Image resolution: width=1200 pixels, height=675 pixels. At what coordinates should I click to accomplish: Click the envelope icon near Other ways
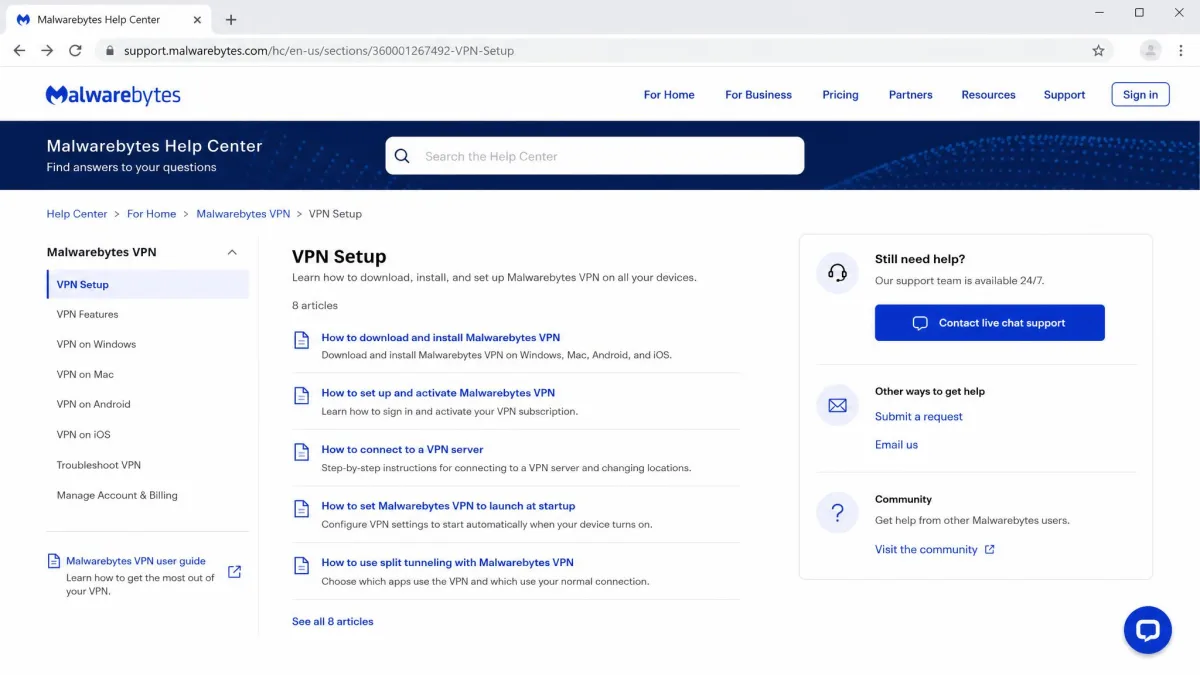point(838,405)
